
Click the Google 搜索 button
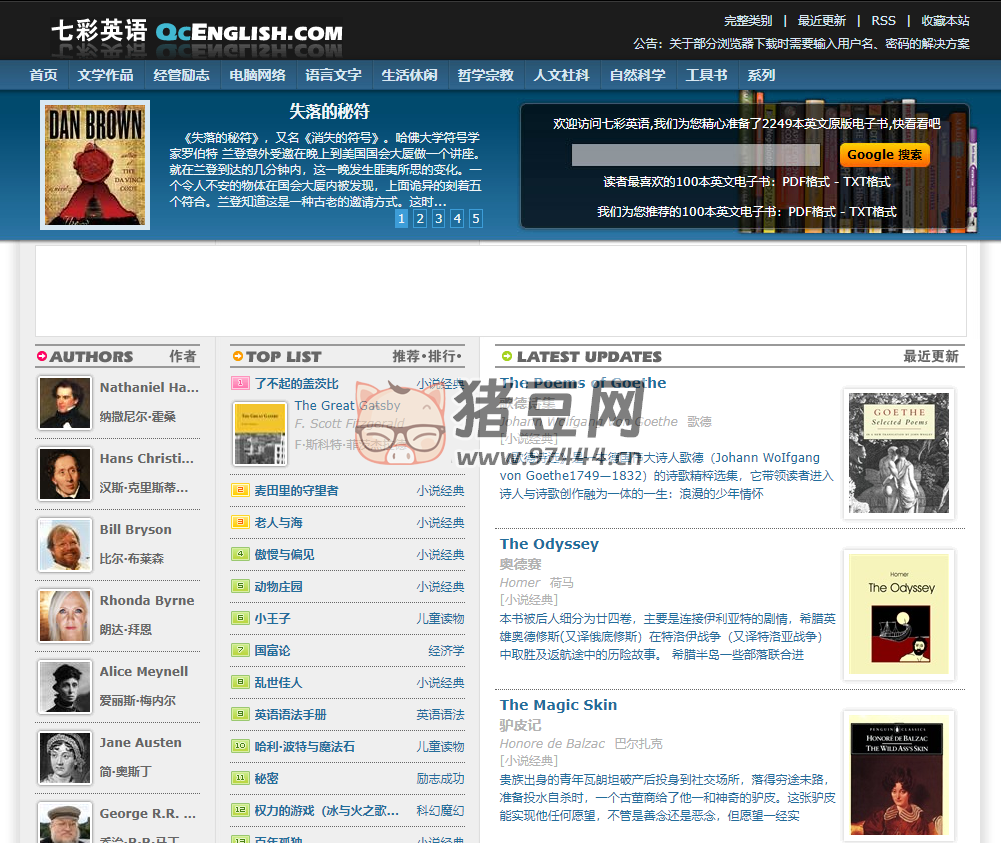pos(884,155)
